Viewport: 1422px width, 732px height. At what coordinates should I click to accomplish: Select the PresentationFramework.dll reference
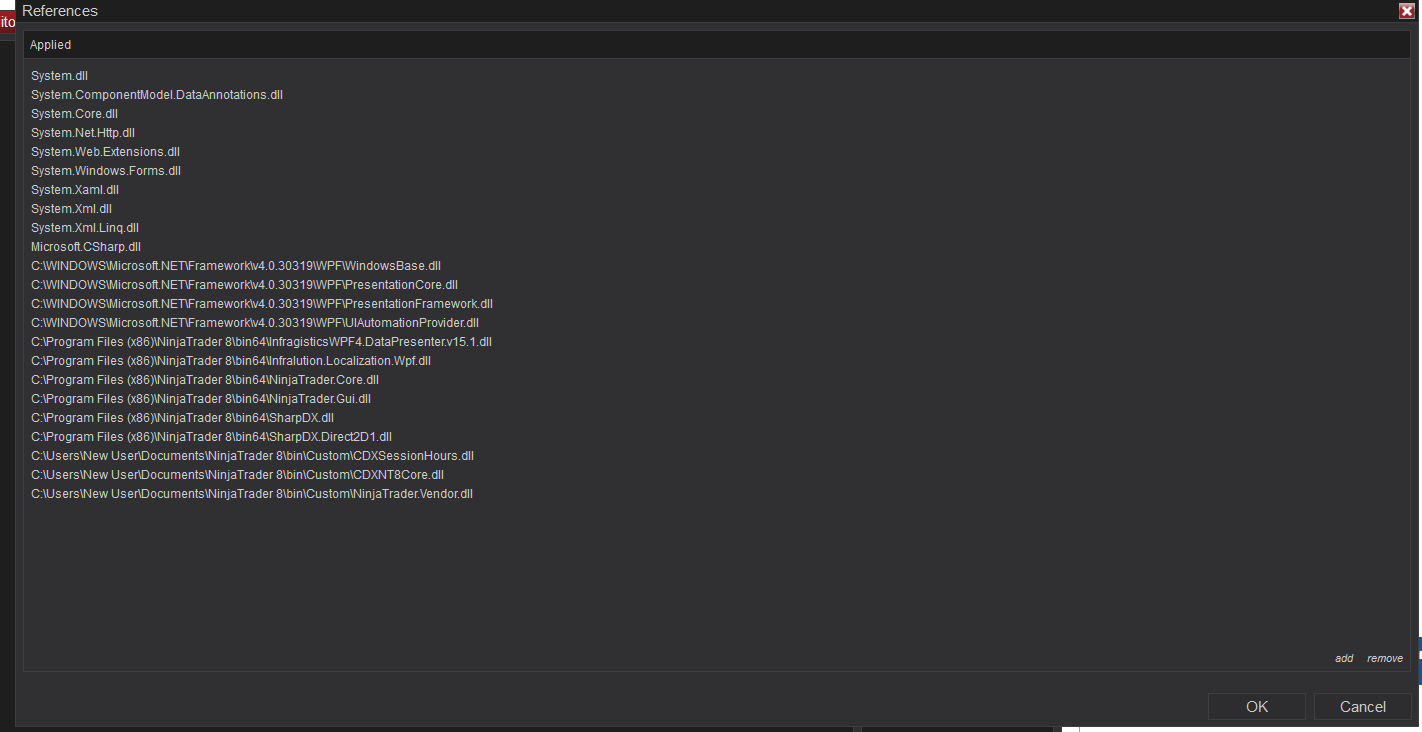[262, 304]
